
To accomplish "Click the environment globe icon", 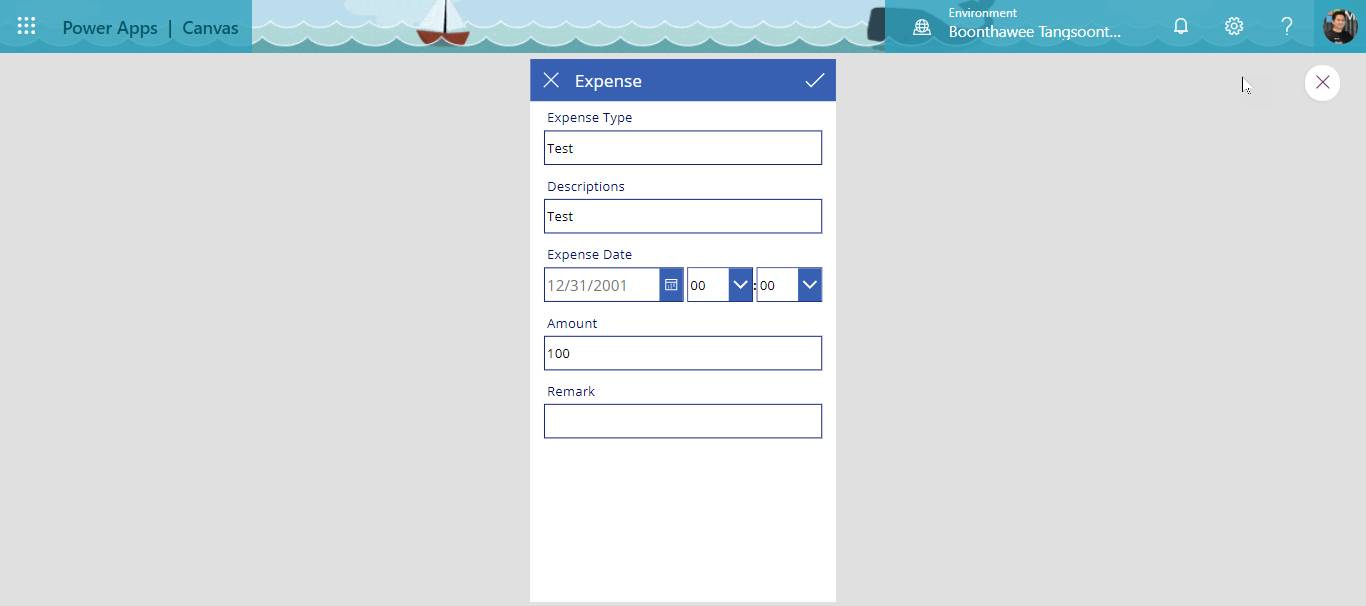I will 922,27.
